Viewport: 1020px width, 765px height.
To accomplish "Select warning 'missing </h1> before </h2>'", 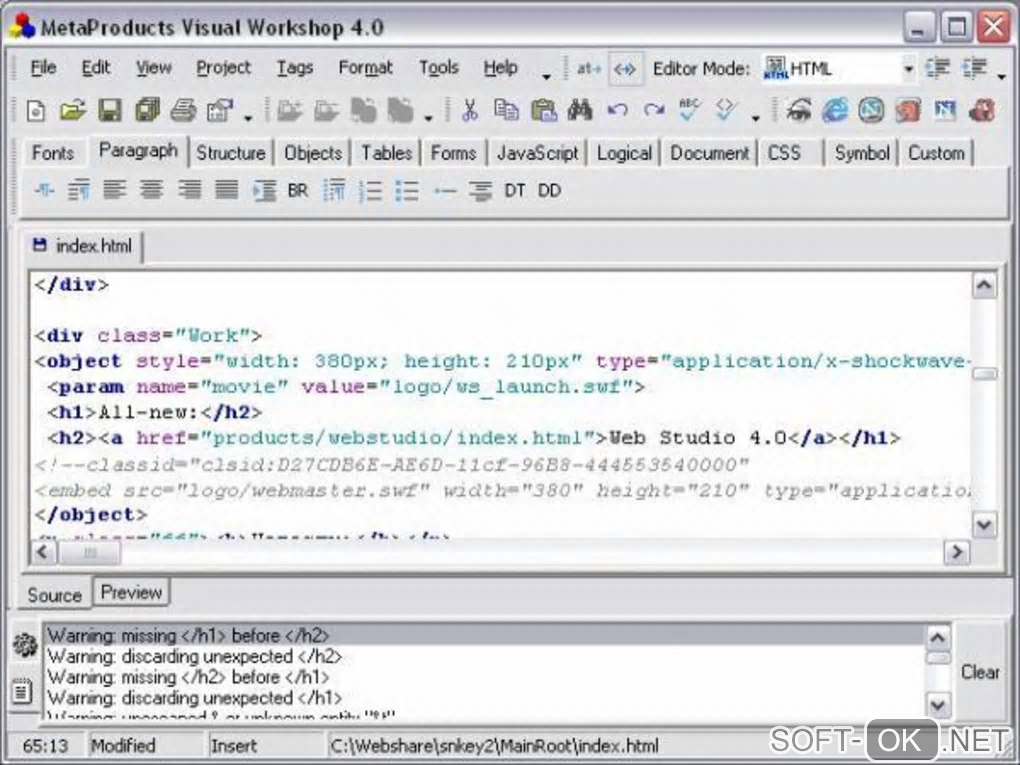I will [484, 636].
